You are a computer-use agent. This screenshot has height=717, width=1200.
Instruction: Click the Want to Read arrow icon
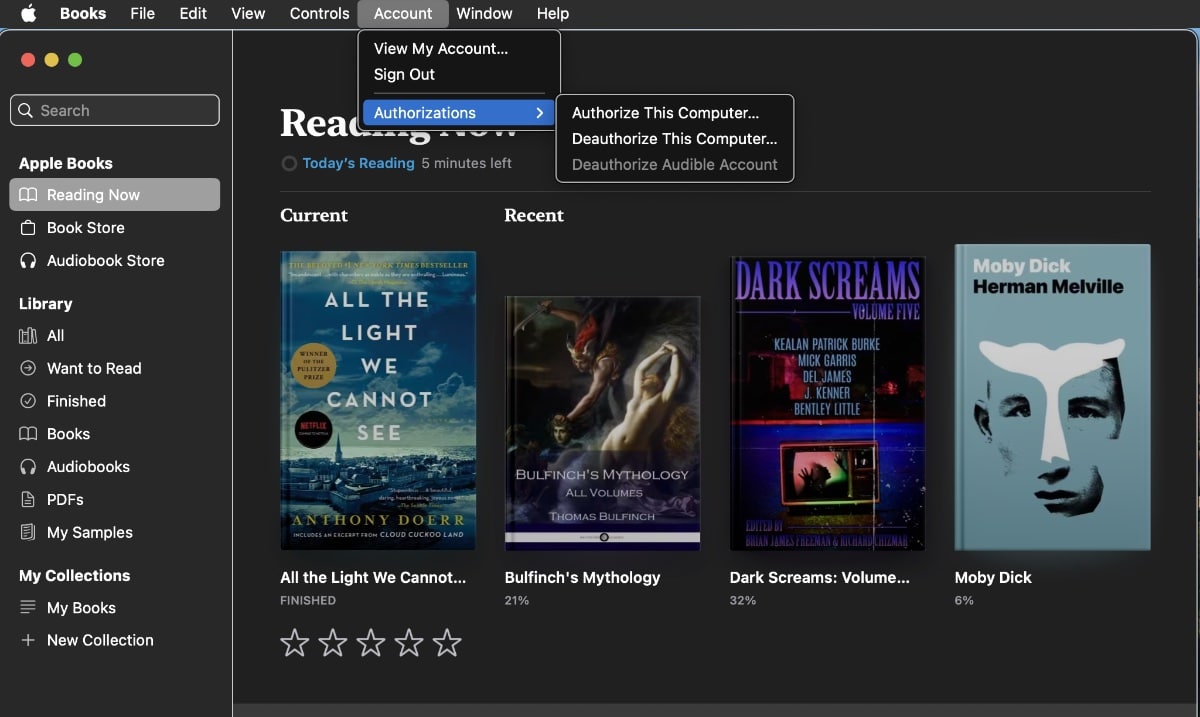click(x=28, y=369)
